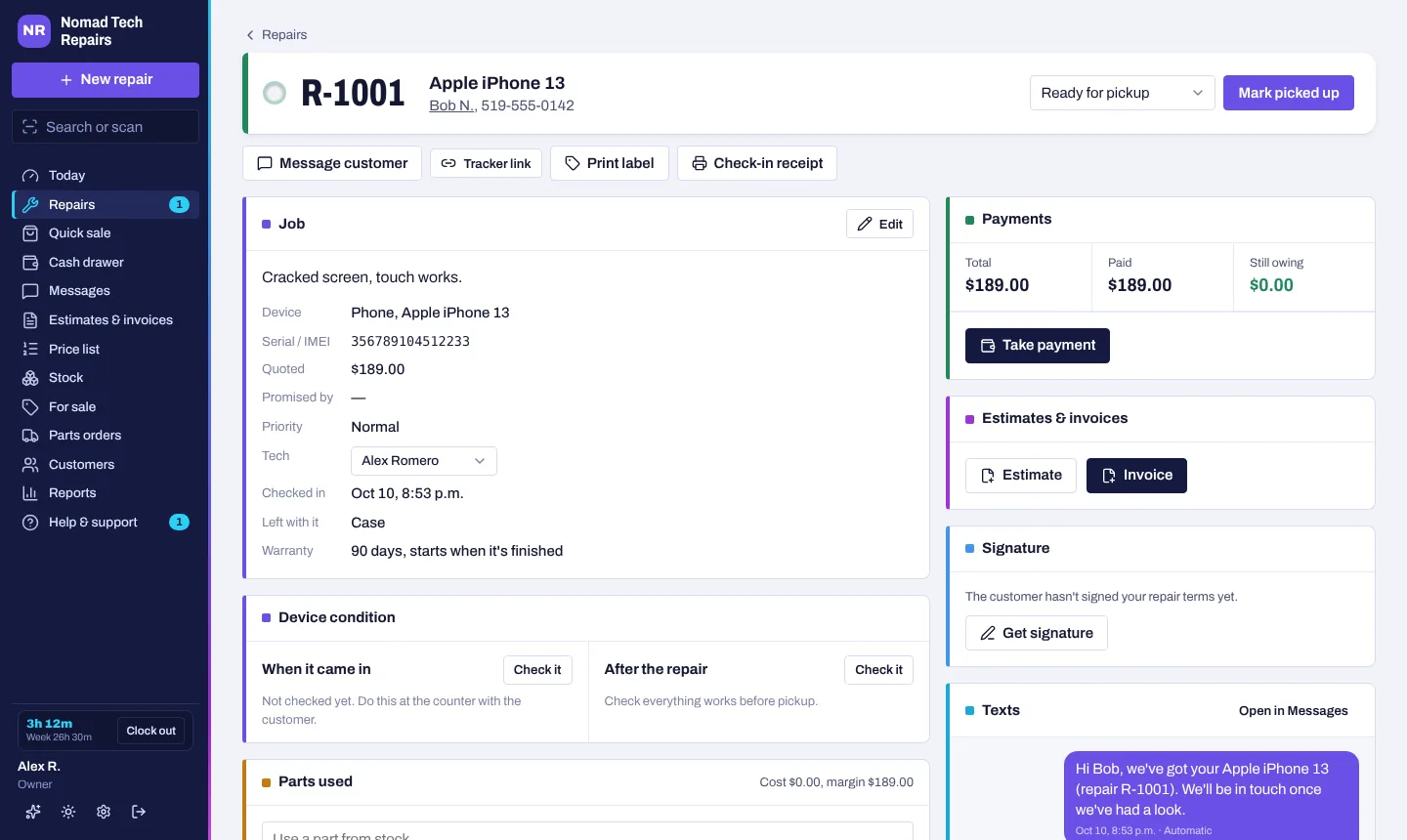Click the sparkles icon below Alex R.
Viewport: 1407px width, 840px height.
pos(33,812)
